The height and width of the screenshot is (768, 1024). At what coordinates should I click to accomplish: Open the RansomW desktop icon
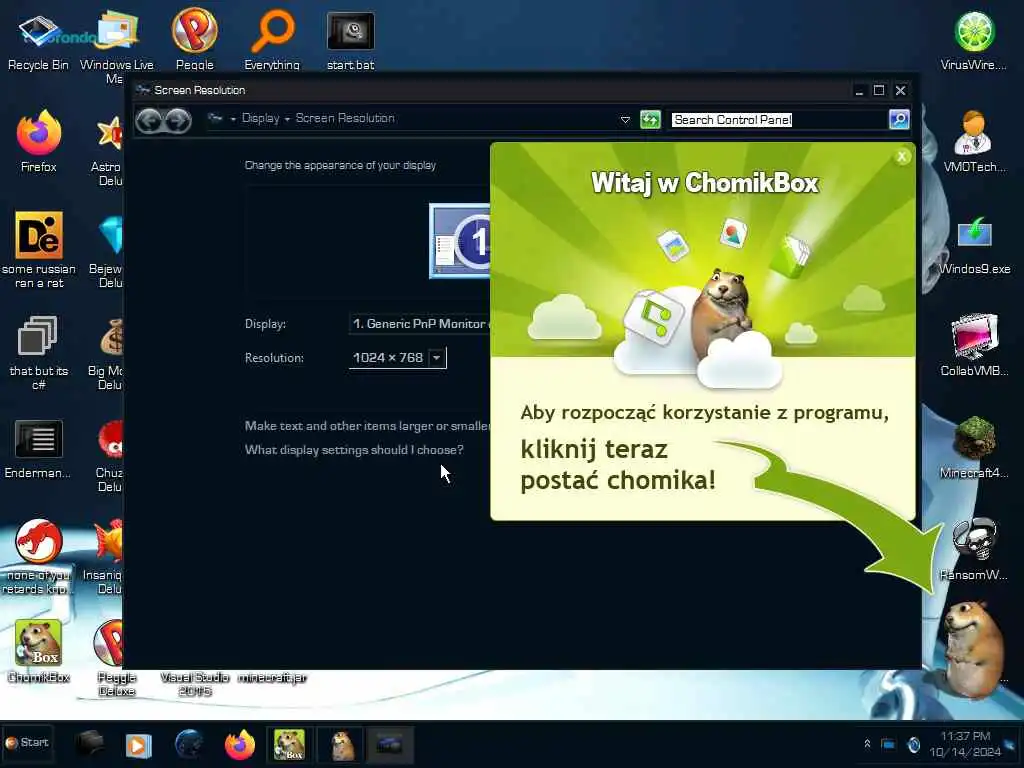[x=974, y=549]
